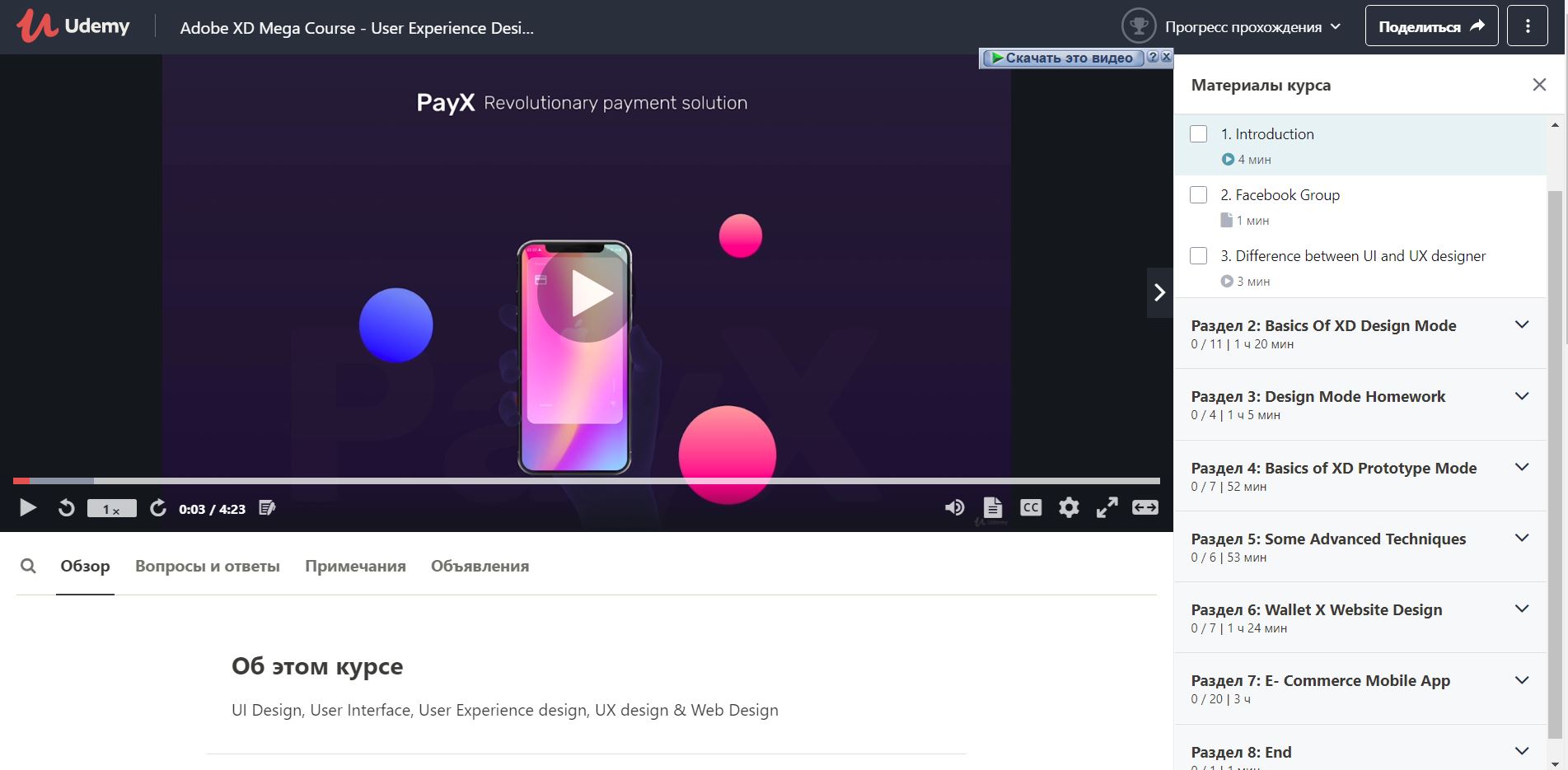The image size is (1568, 770).
Task: Click video icon under Introduction lecture
Action: [1228, 159]
